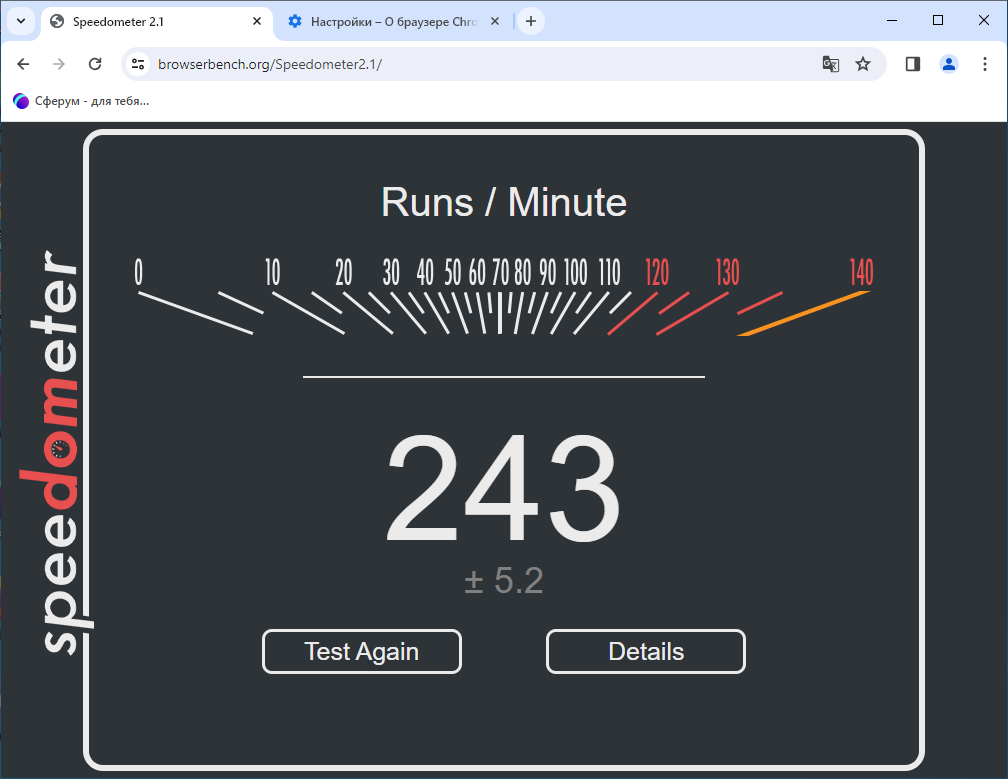This screenshot has height=779, width=1008.
Task: Open the browser side panel
Action: pos(913,64)
